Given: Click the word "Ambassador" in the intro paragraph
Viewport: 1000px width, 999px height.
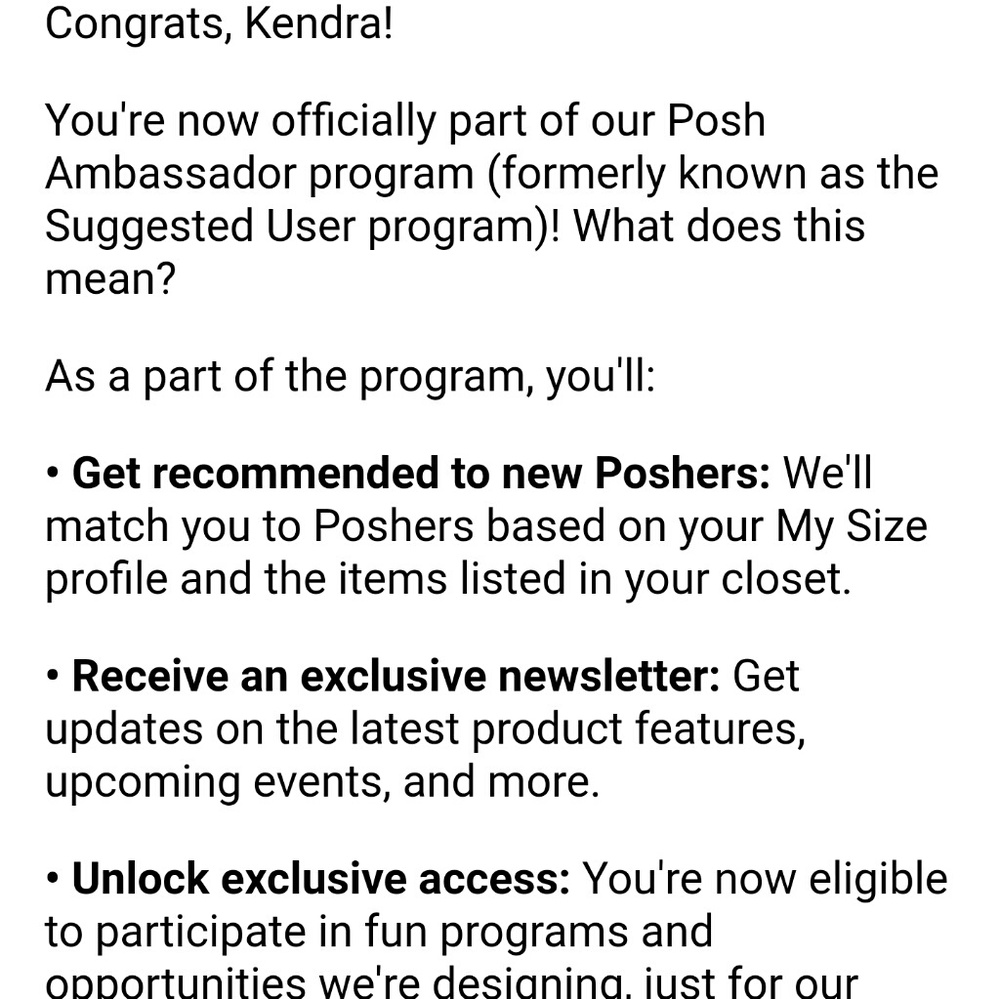Looking at the screenshot, I should [170, 174].
